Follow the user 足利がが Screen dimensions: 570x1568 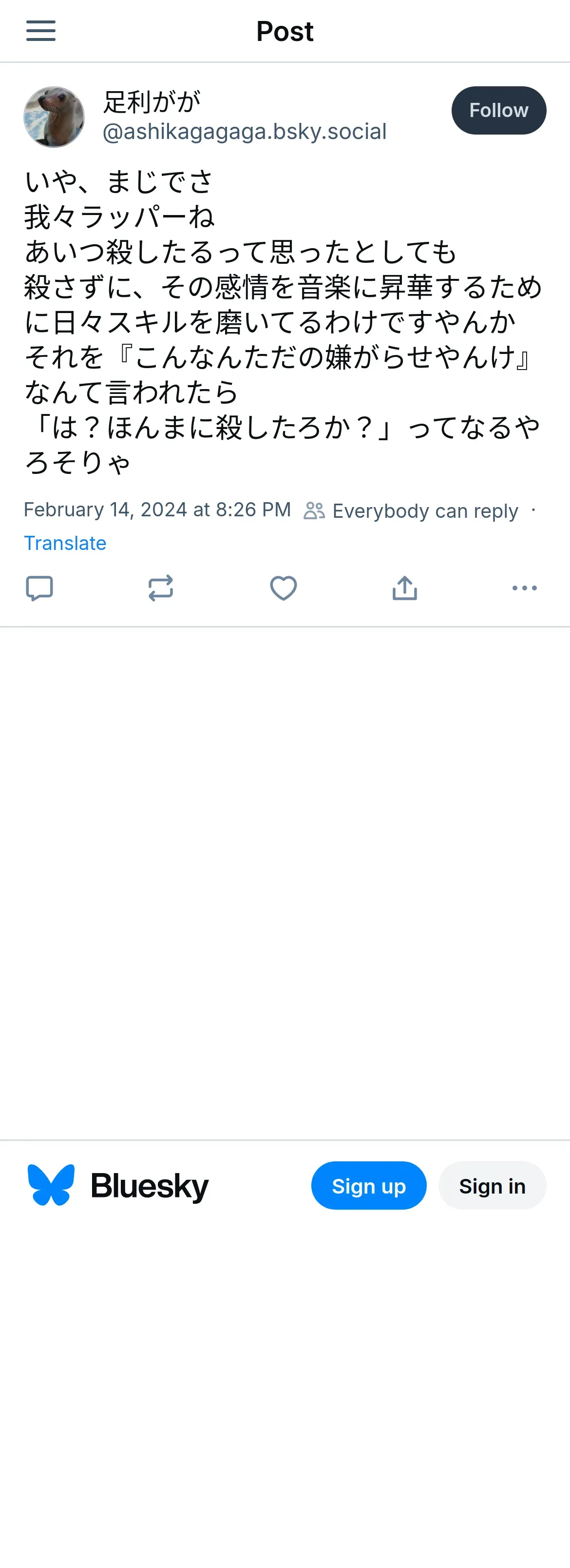tap(499, 110)
